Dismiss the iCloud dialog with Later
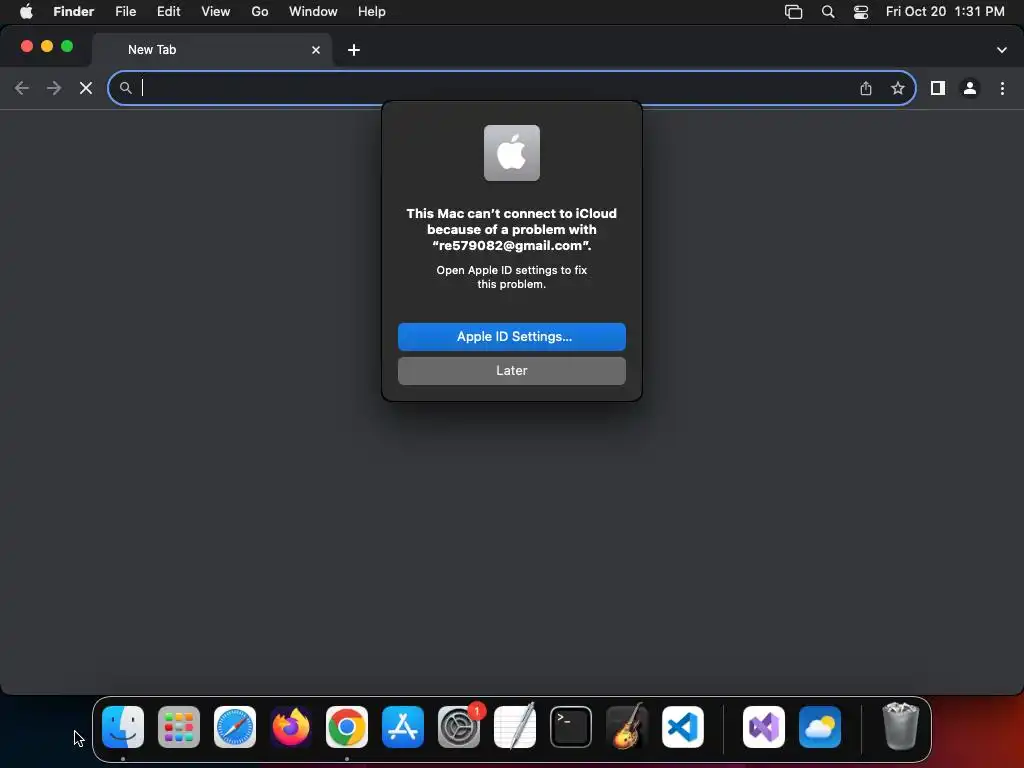Image resolution: width=1024 pixels, height=768 pixels. pyautogui.click(x=511, y=370)
